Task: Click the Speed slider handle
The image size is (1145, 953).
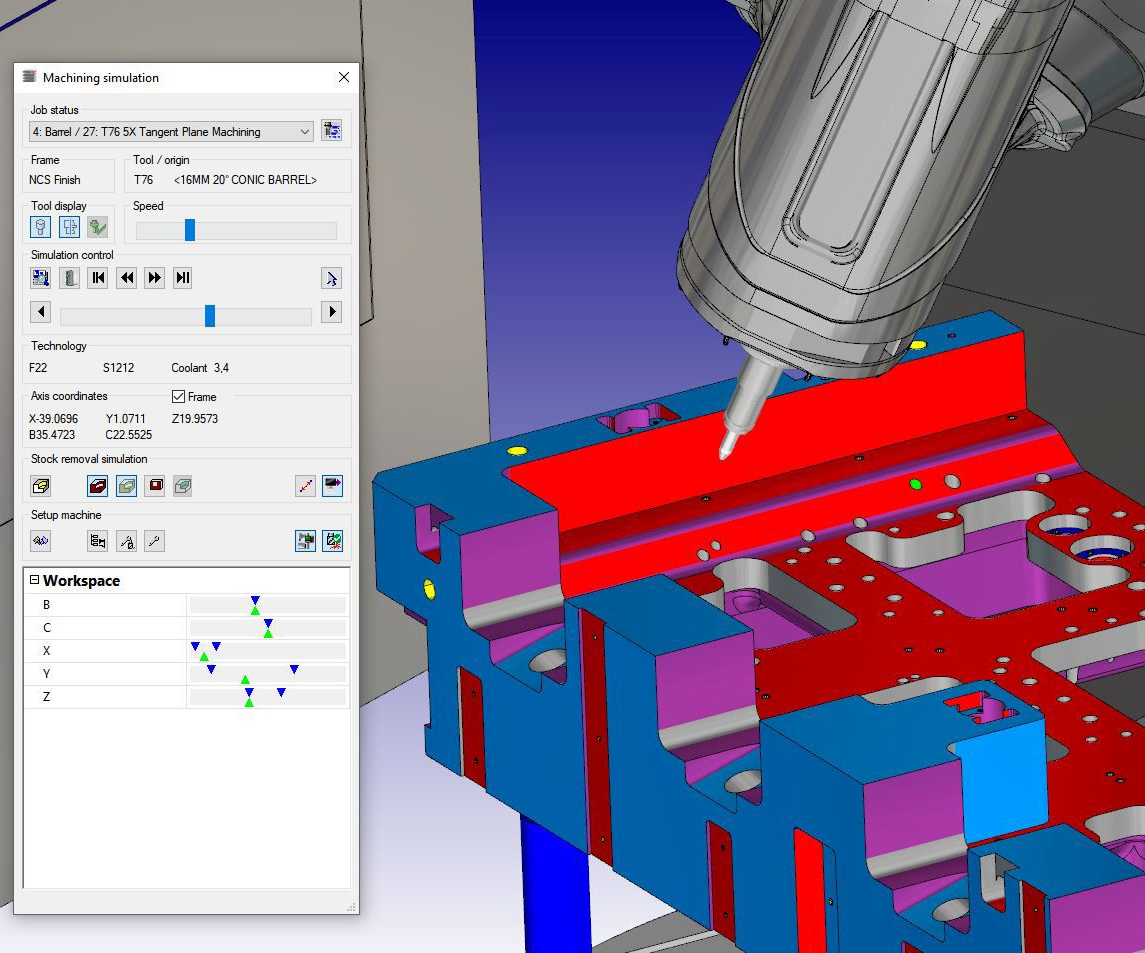Action: pyautogui.click(x=190, y=230)
